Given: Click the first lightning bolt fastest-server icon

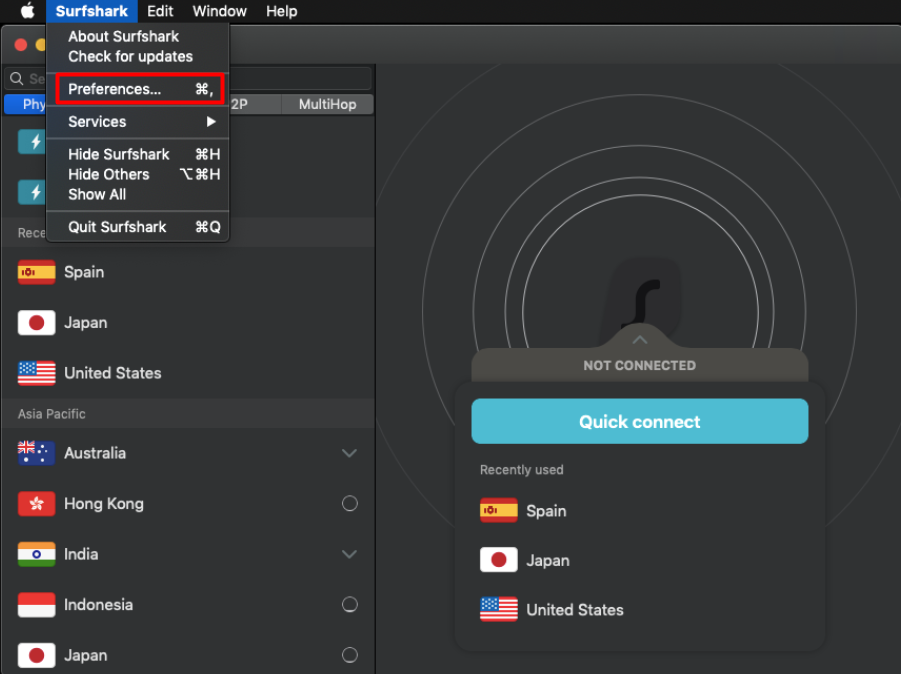Looking at the screenshot, I should [32, 141].
